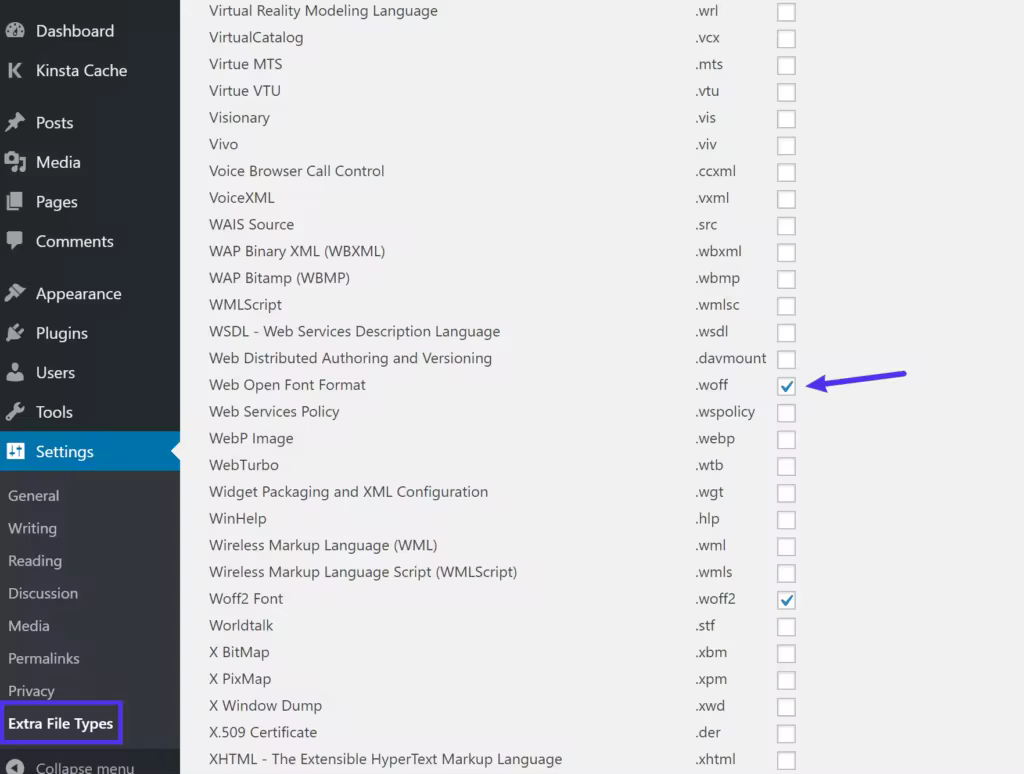Collapse the admin sidebar menu
Screen dimensions: 1024x774
[x=85, y=767]
